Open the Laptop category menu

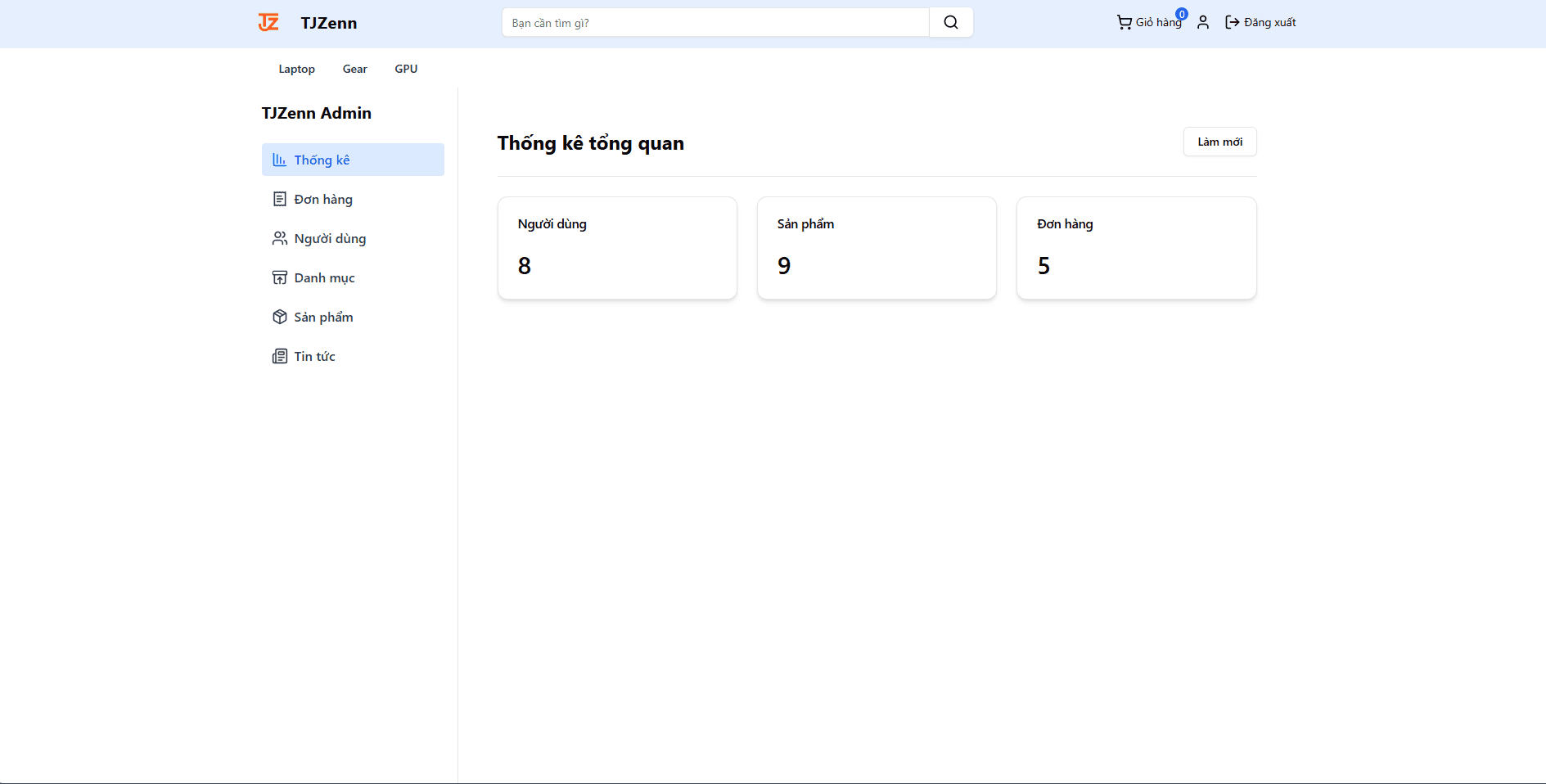pos(296,70)
